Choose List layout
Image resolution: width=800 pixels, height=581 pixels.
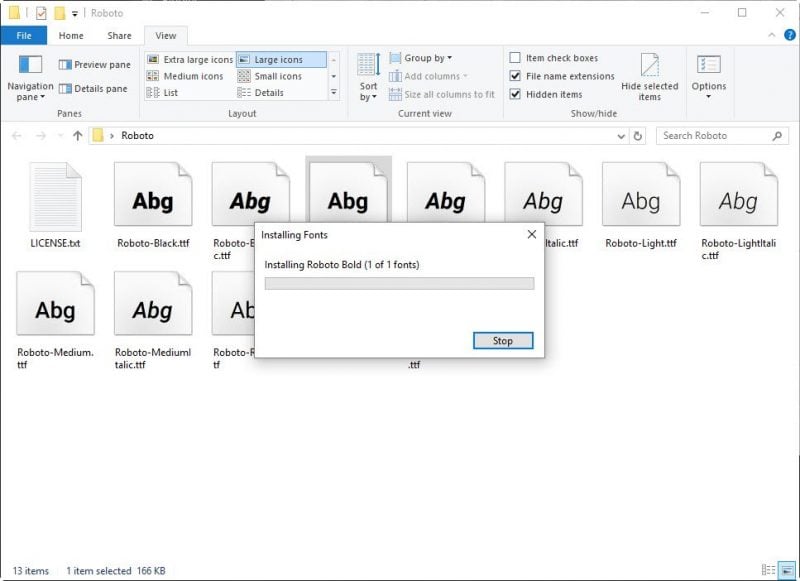(162, 92)
